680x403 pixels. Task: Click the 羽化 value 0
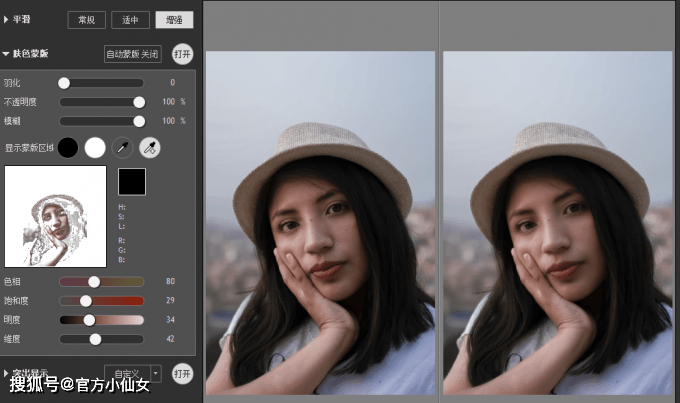coord(173,82)
